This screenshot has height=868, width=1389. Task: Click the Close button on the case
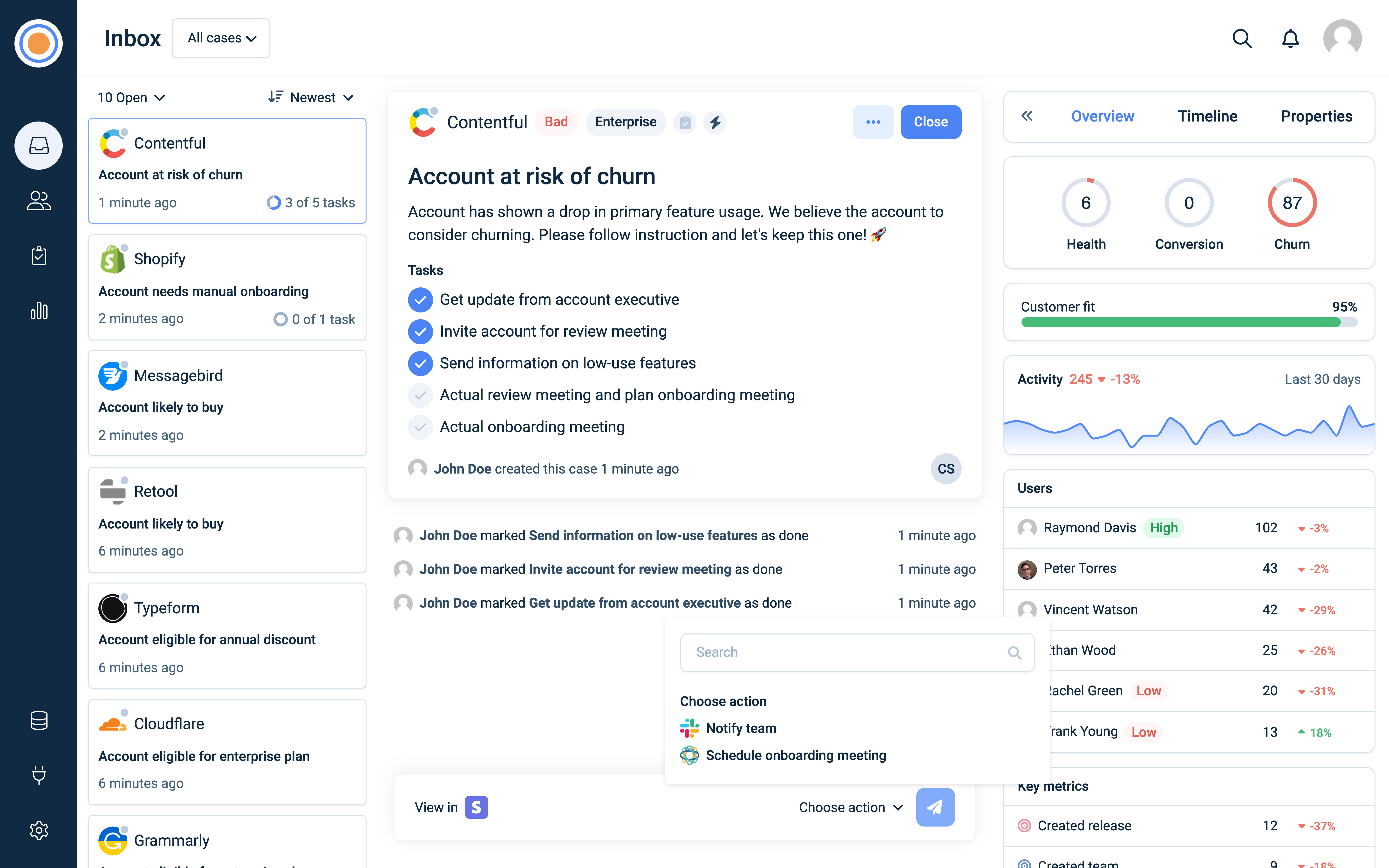(930, 122)
